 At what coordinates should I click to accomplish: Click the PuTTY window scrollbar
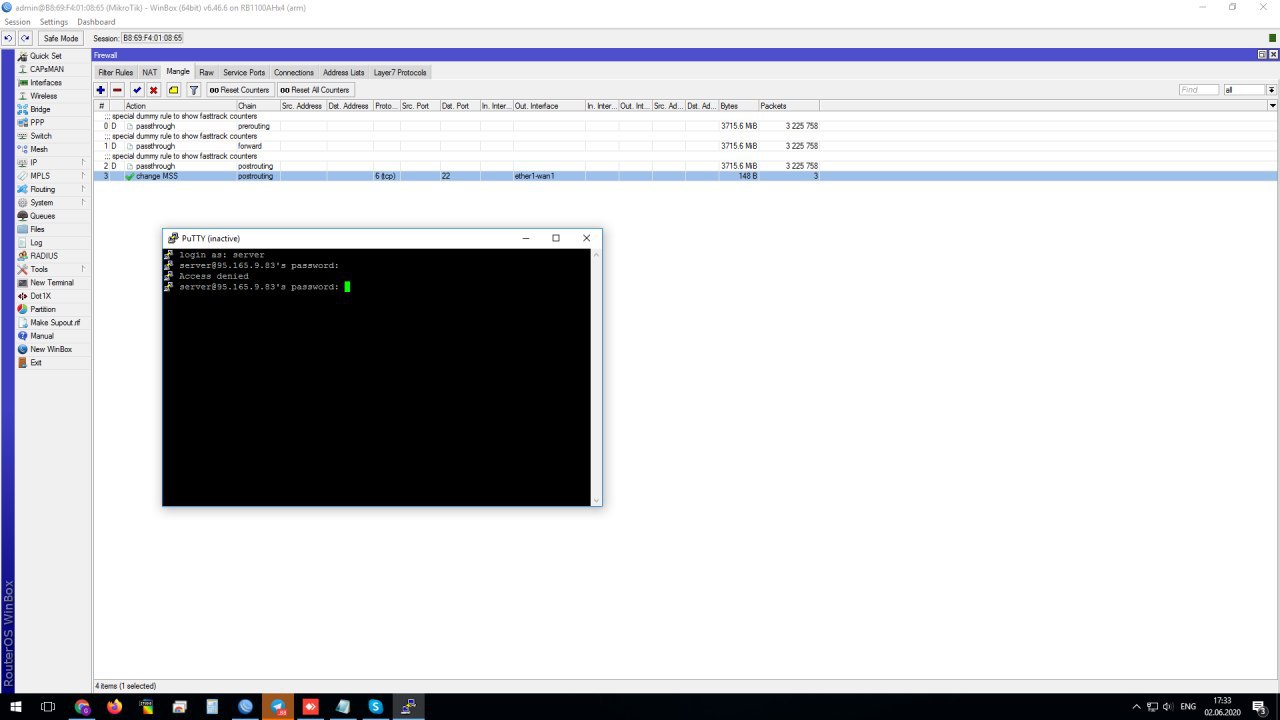[597, 377]
